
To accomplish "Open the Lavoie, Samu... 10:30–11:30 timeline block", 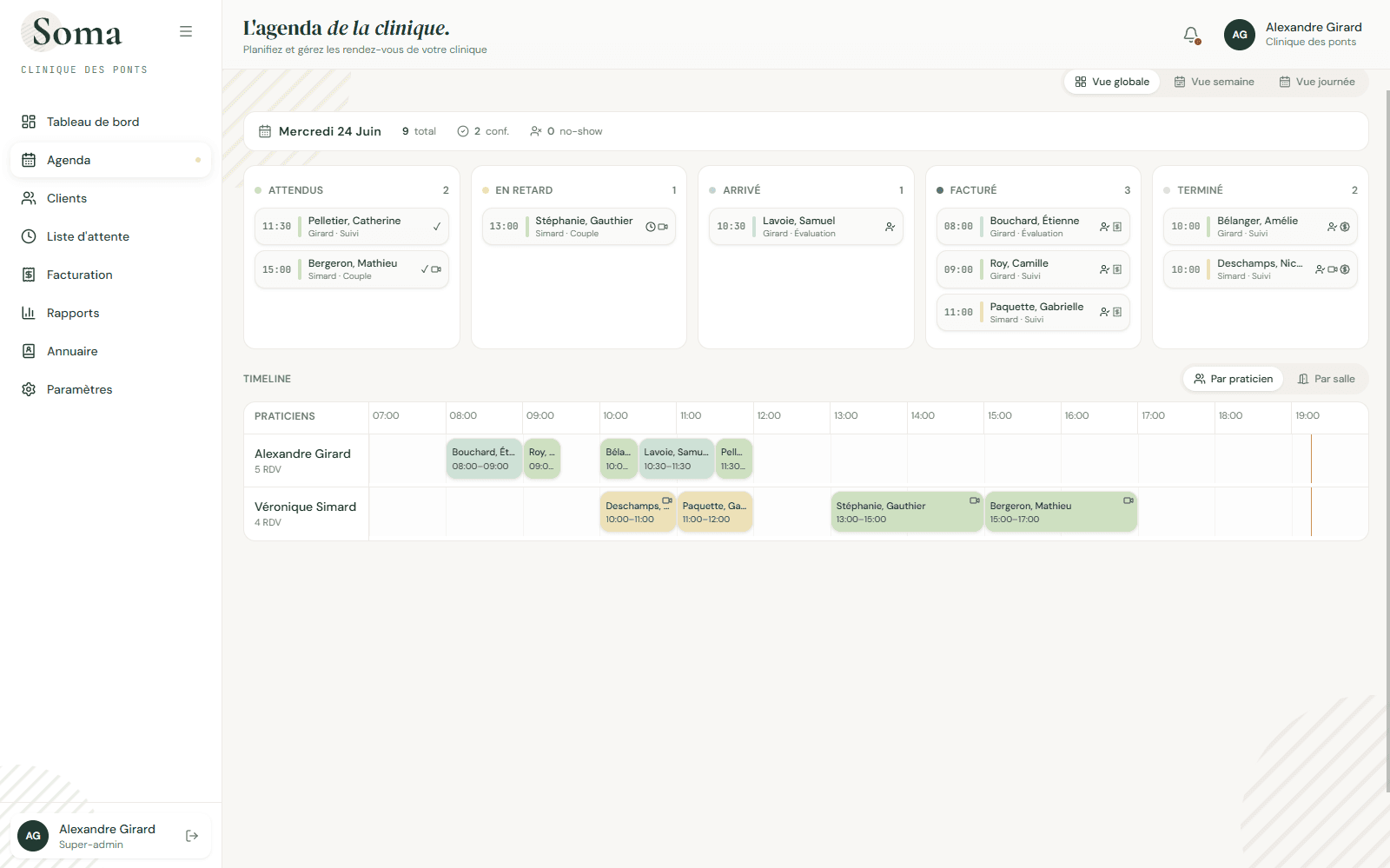I will coord(677,459).
